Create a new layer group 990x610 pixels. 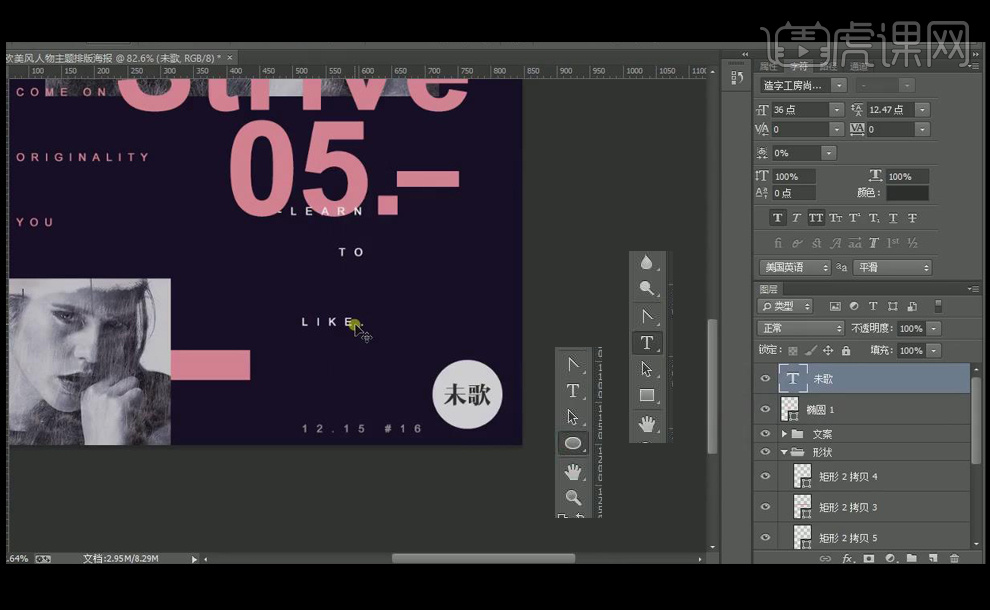pos(912,558)
